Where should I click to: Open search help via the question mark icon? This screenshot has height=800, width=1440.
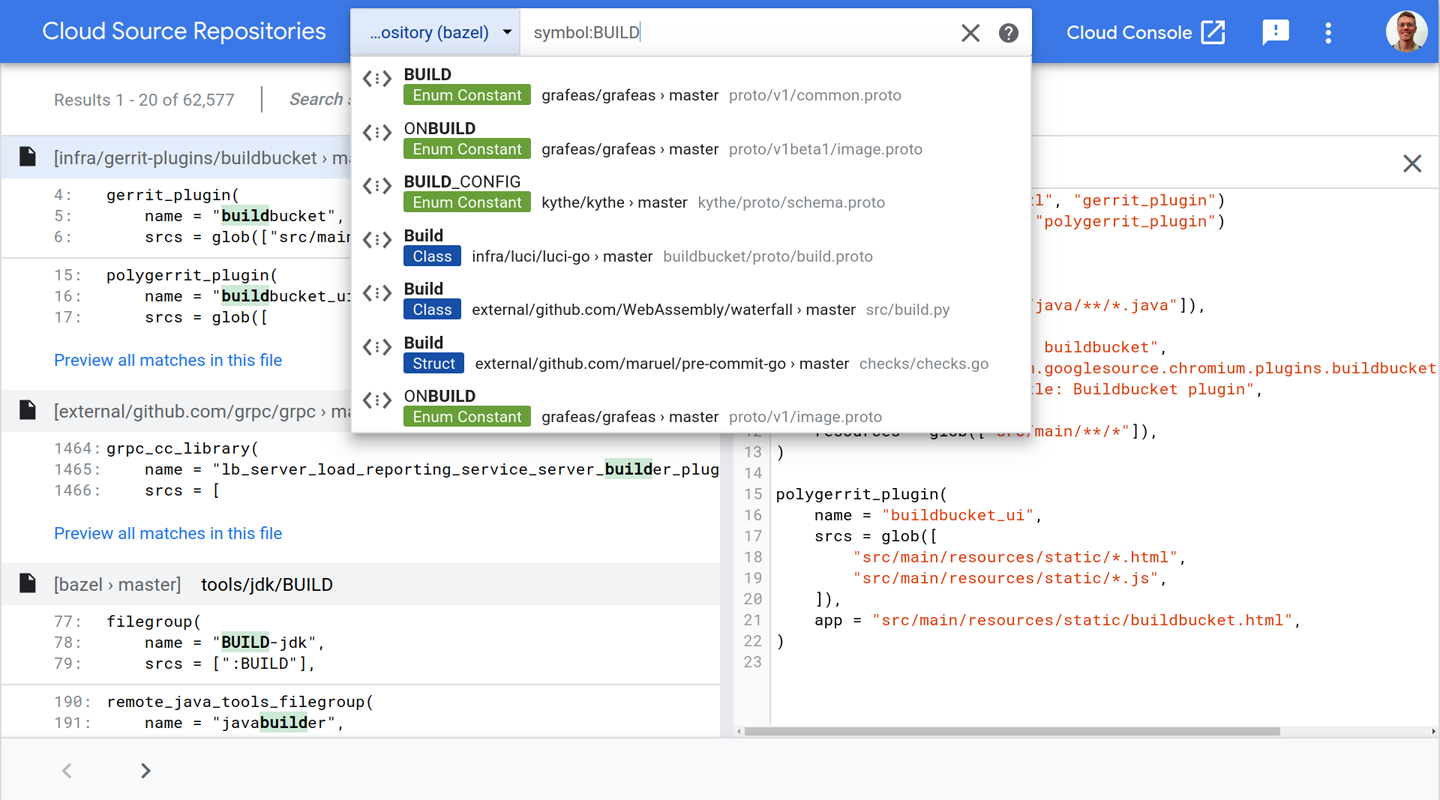point(1008,32)
